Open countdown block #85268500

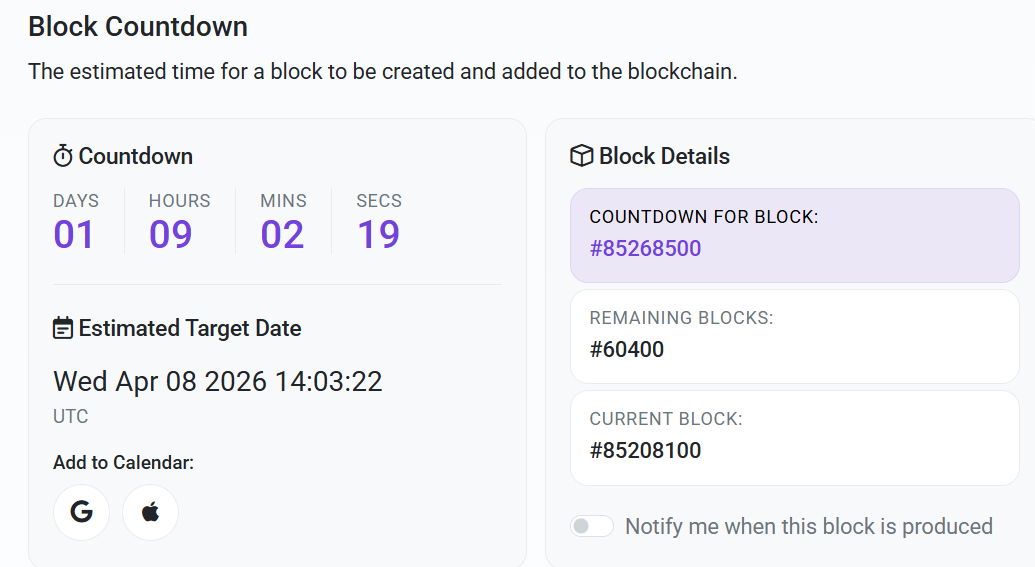[x=645, y=248]
